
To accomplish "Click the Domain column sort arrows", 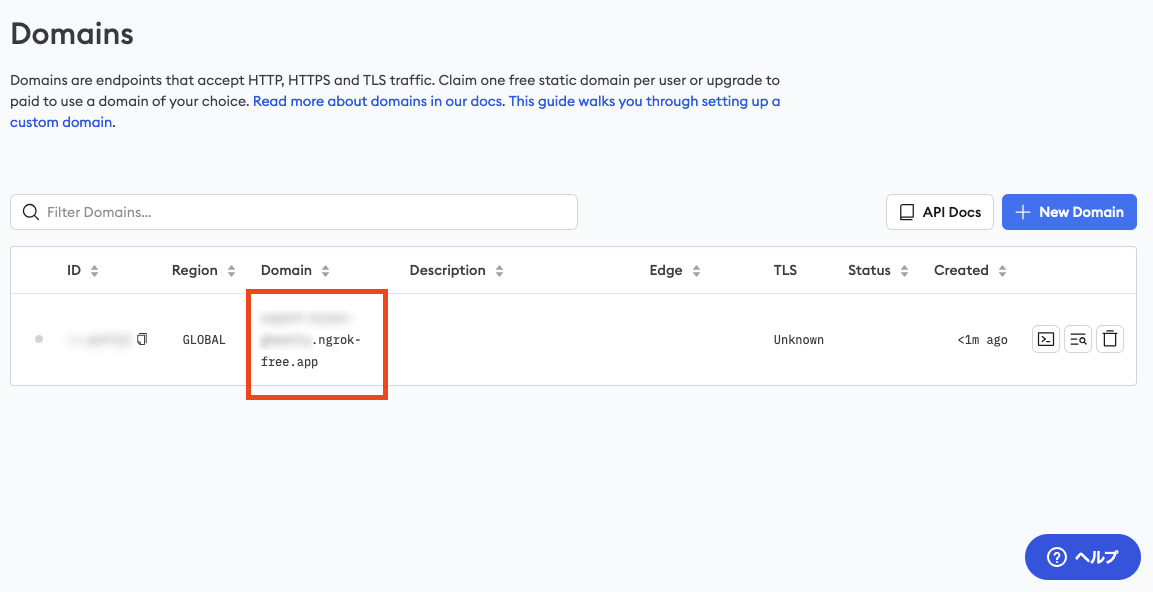I will point(324,270).
